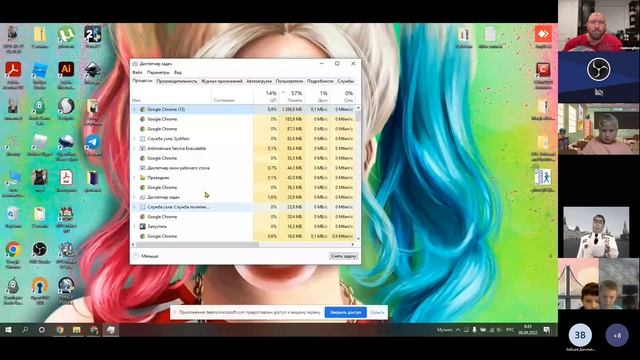Viewport: 640px width, 360px height.
Task: Open the +8 more participants bubble
Action: click(617, 335)
